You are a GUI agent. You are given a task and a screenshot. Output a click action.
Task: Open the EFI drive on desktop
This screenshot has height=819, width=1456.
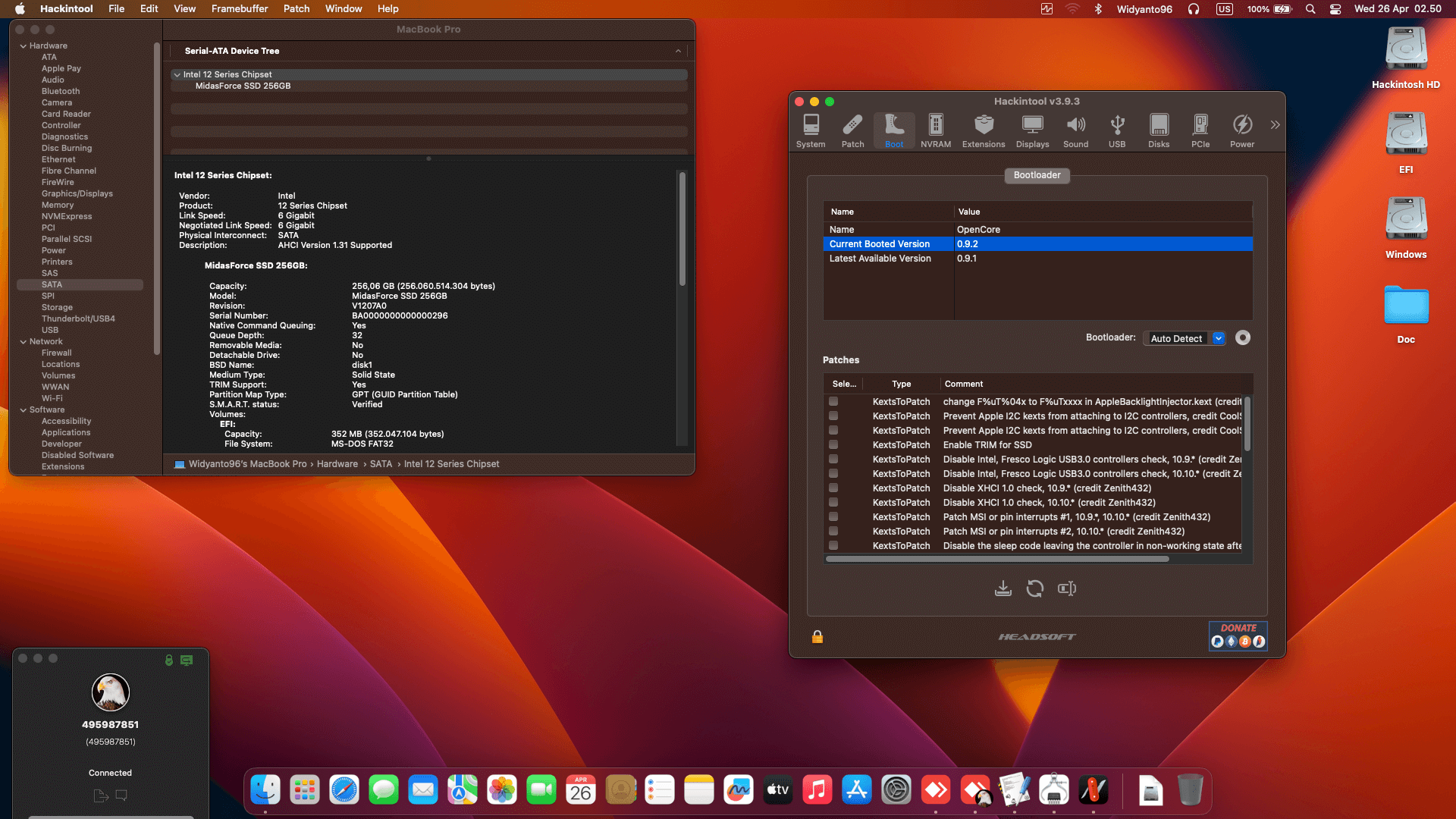tap(1405, 143)
